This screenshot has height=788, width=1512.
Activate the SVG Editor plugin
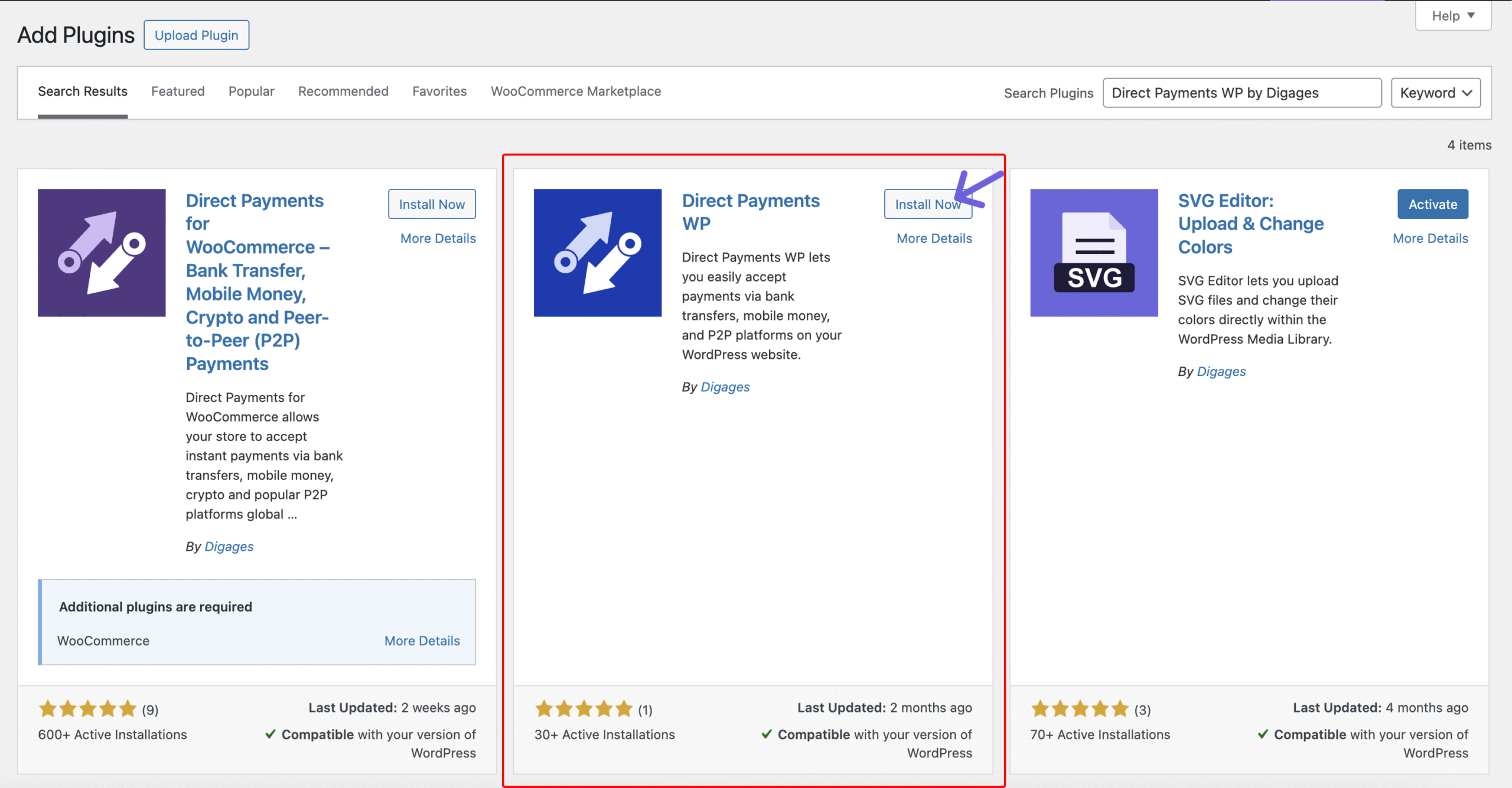click(1432, 204)
